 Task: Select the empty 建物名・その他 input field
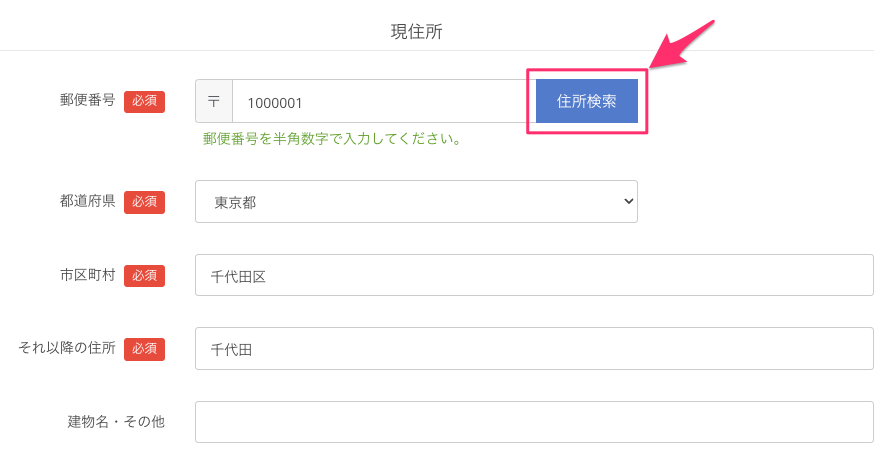(x=534, y=422)
